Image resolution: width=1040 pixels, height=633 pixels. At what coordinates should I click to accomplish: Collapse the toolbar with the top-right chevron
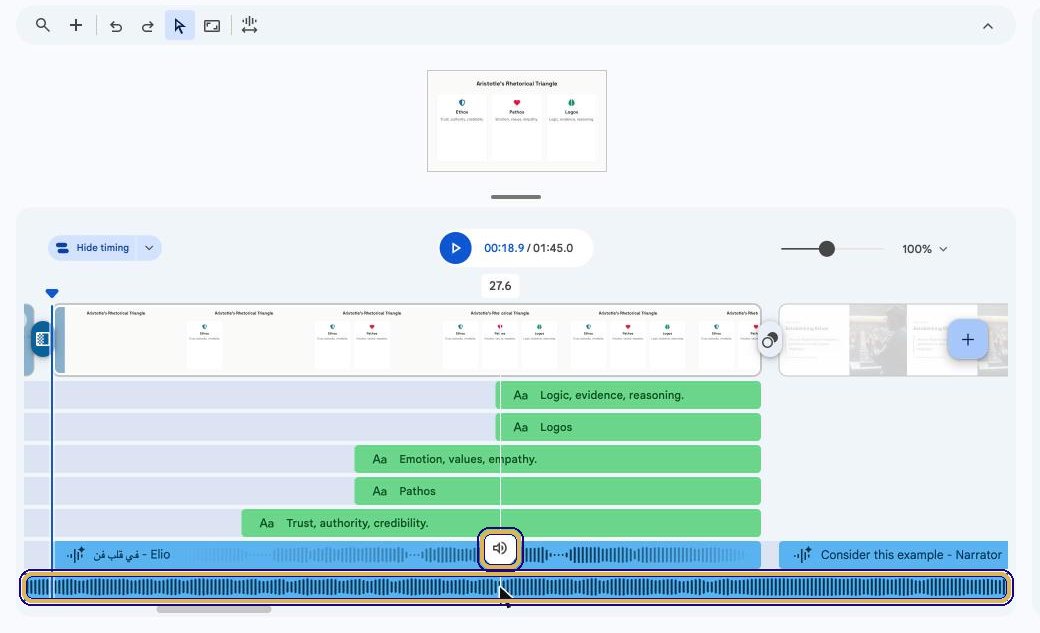click(x=988, y=27)
